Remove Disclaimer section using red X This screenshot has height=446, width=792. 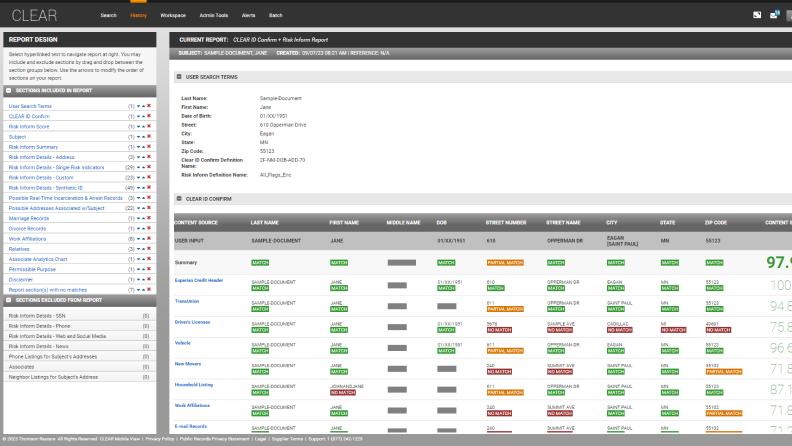point(149,280)
